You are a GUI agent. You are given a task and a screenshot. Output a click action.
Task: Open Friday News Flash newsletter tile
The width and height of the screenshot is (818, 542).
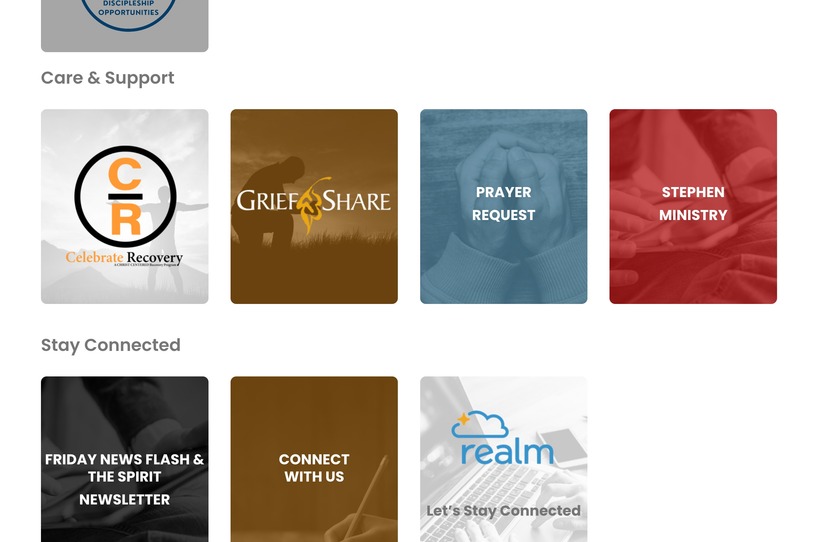pos(125,459)
